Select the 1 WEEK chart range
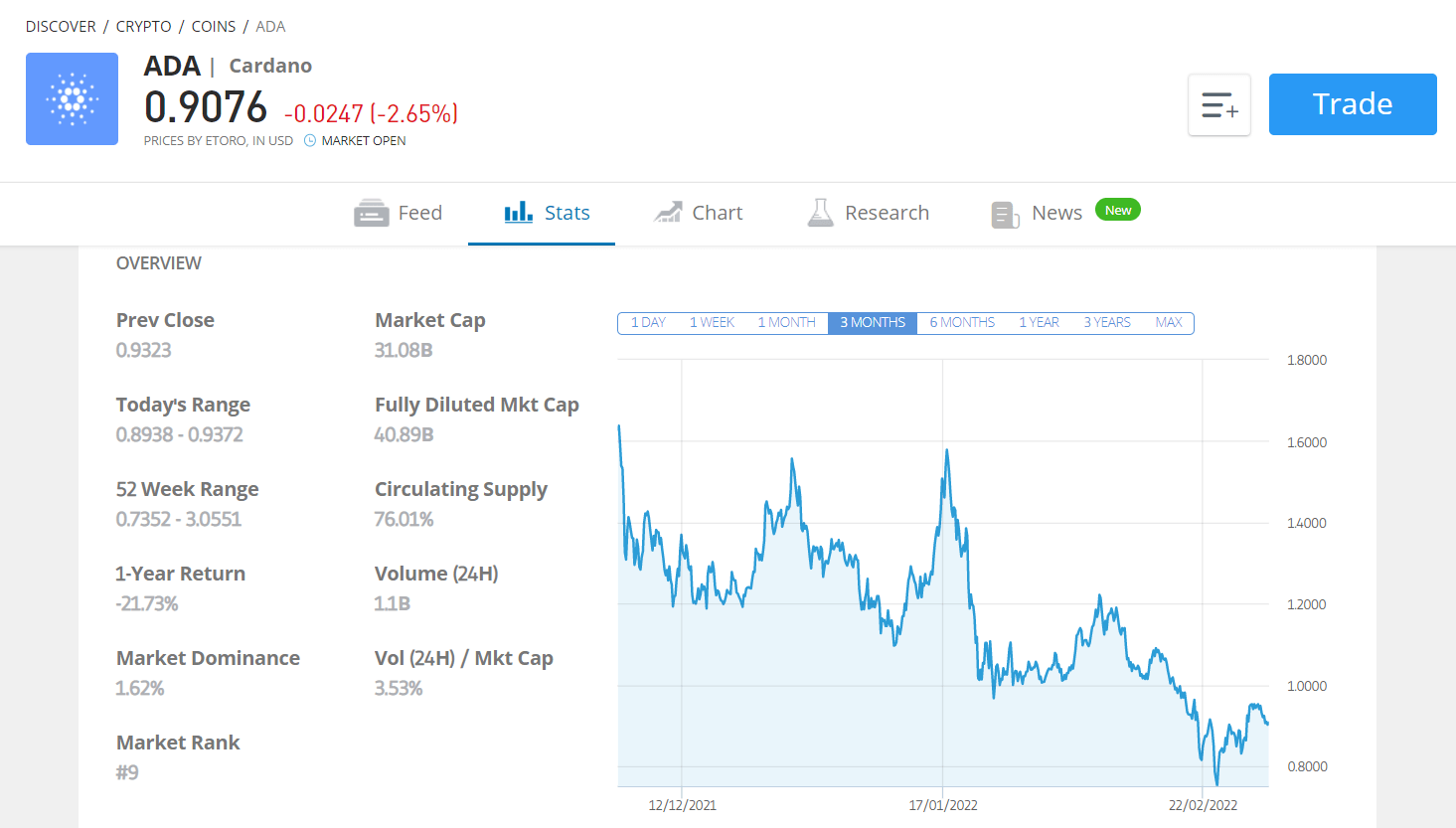Screen dimensions: 1456x828 pyautogui.click(x=712, y=323)
